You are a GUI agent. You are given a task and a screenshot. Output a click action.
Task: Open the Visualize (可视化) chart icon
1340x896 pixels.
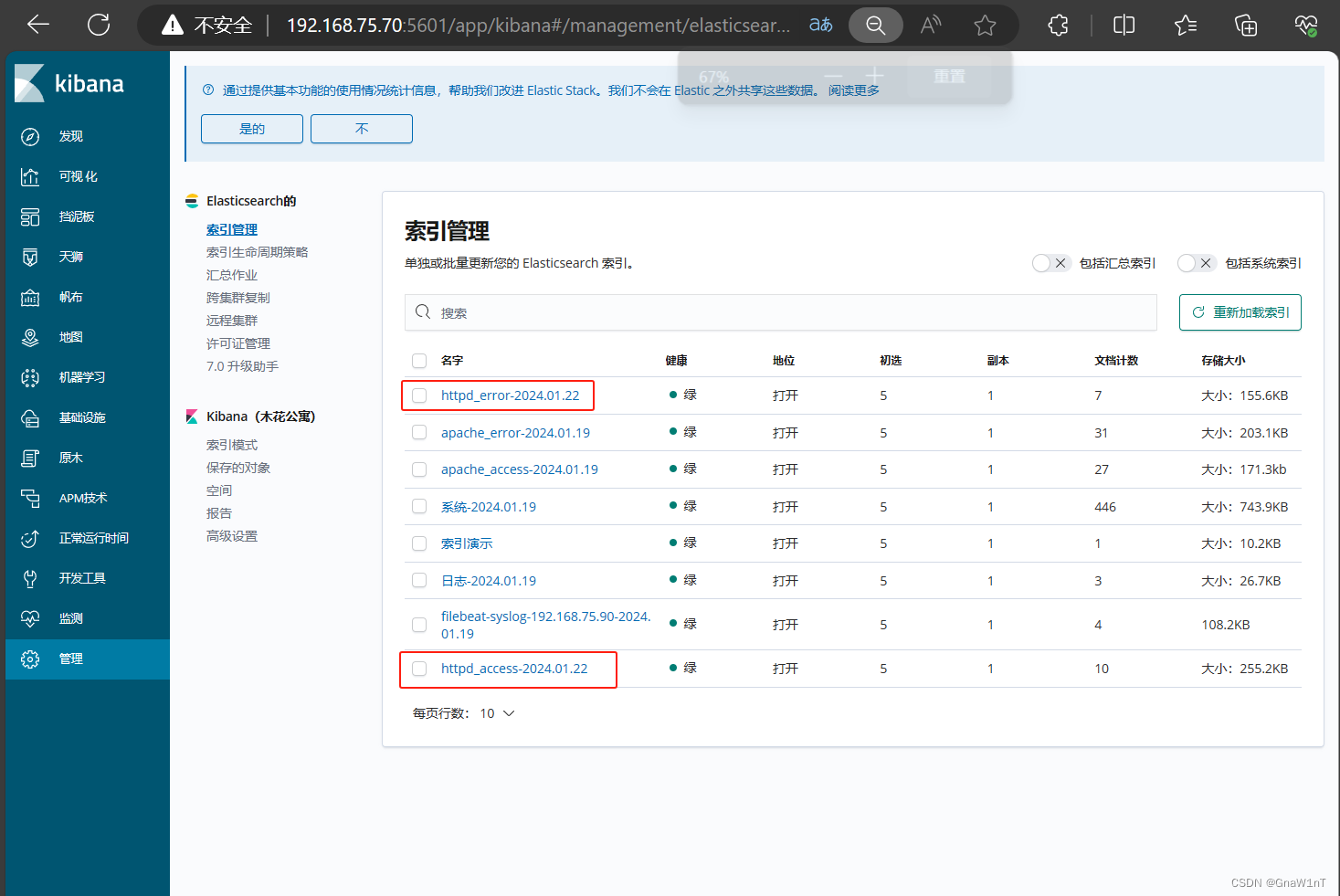30,176
